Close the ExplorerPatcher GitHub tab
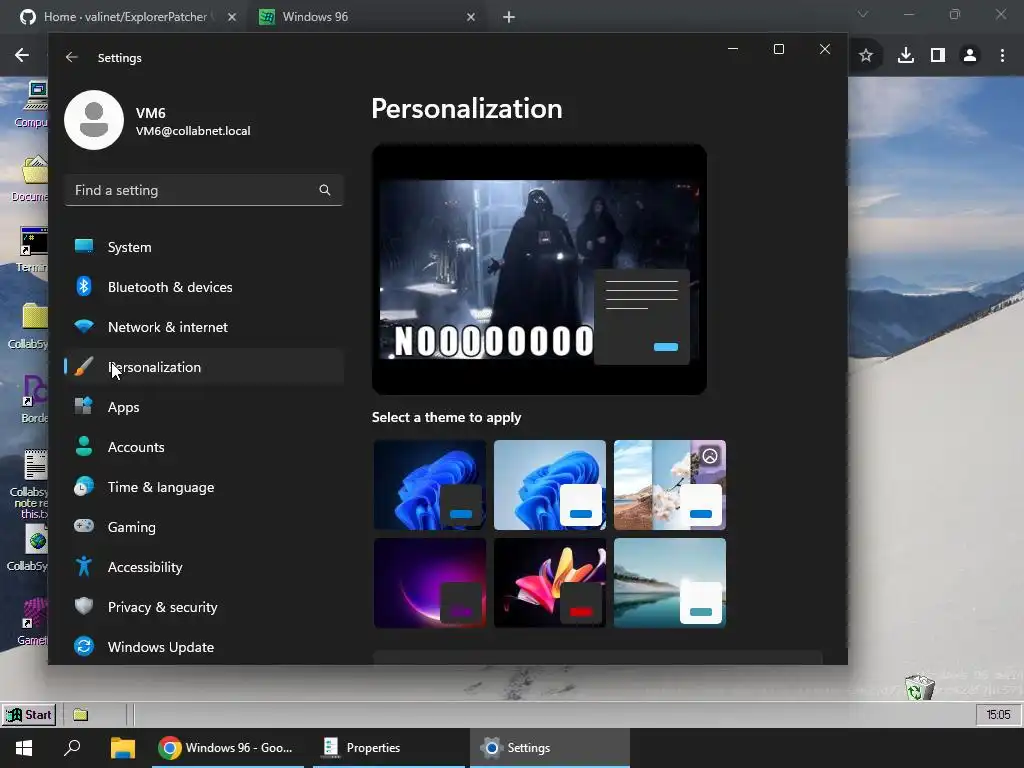The image size is (1024, 768). 232,17
